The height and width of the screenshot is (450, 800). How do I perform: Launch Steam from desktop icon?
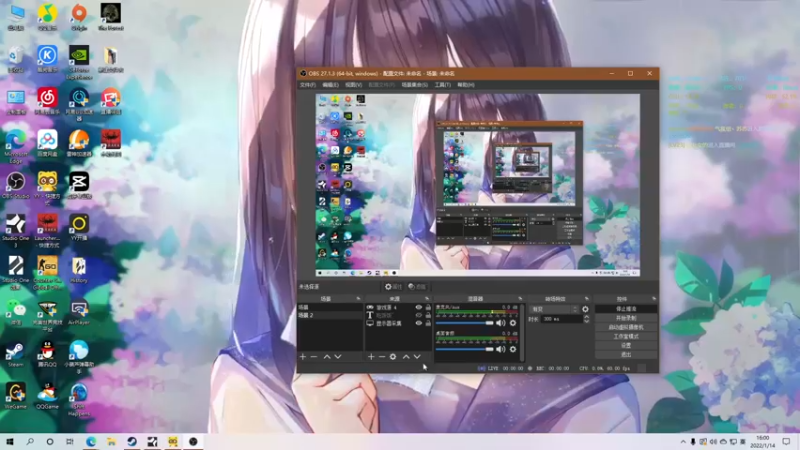point(15,354)
